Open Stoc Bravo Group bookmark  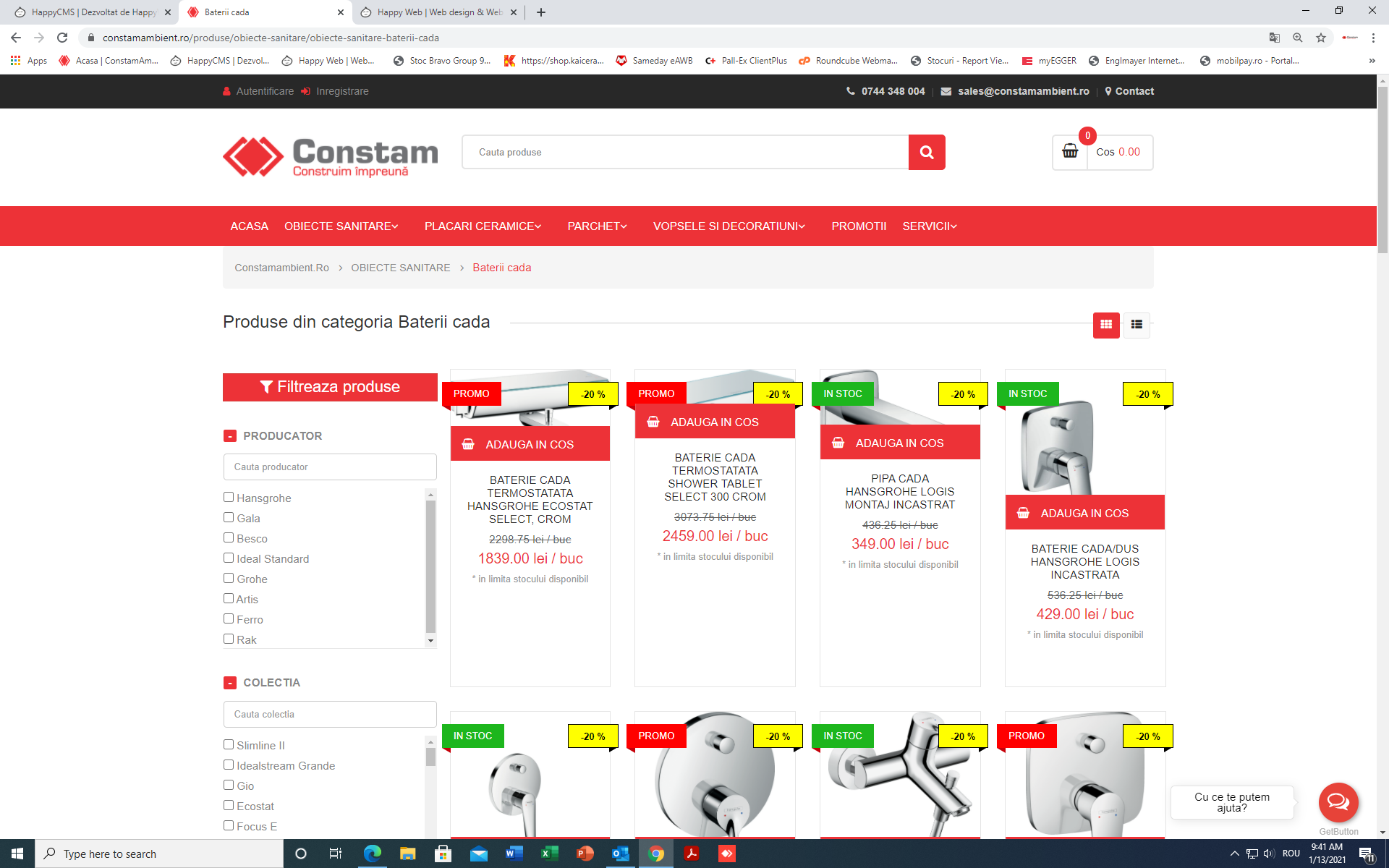(x=442, y=61)
